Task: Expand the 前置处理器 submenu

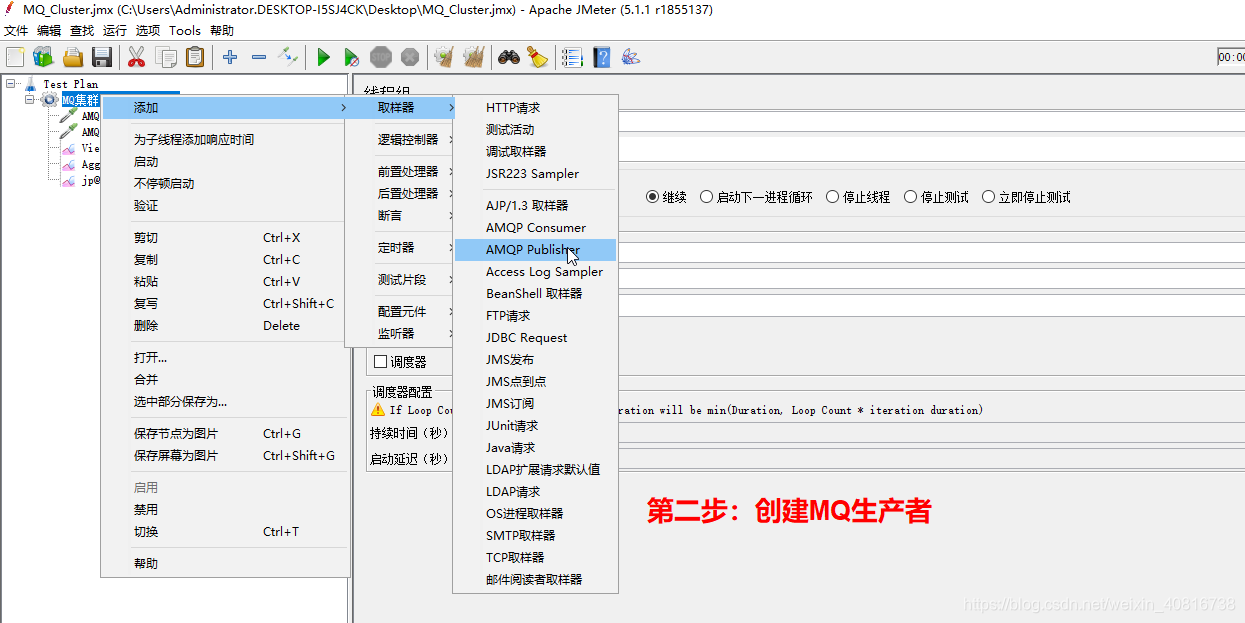Action: pos(399,171)
